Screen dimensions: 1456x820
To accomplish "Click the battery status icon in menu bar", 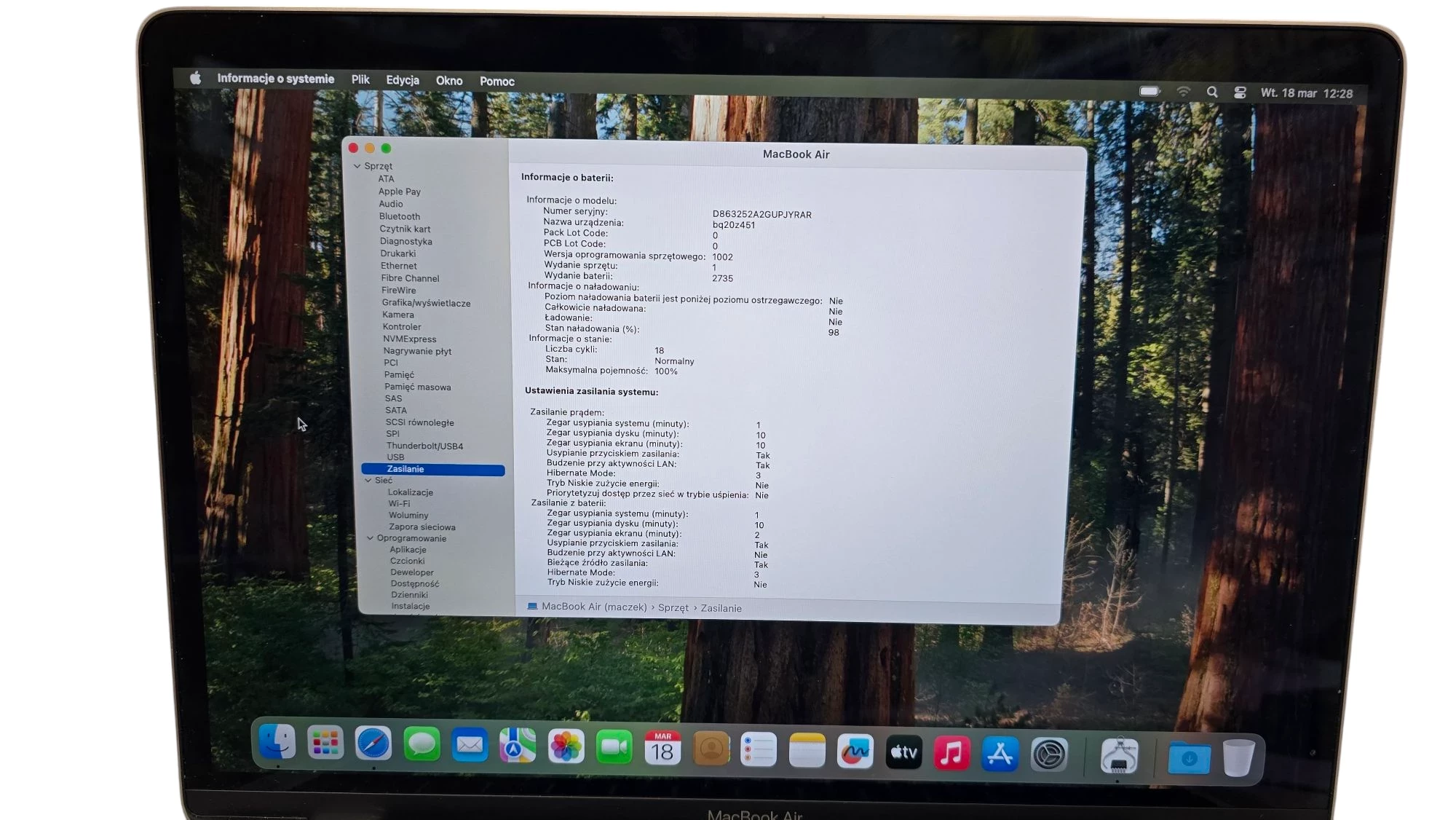I will [1150, 92].
